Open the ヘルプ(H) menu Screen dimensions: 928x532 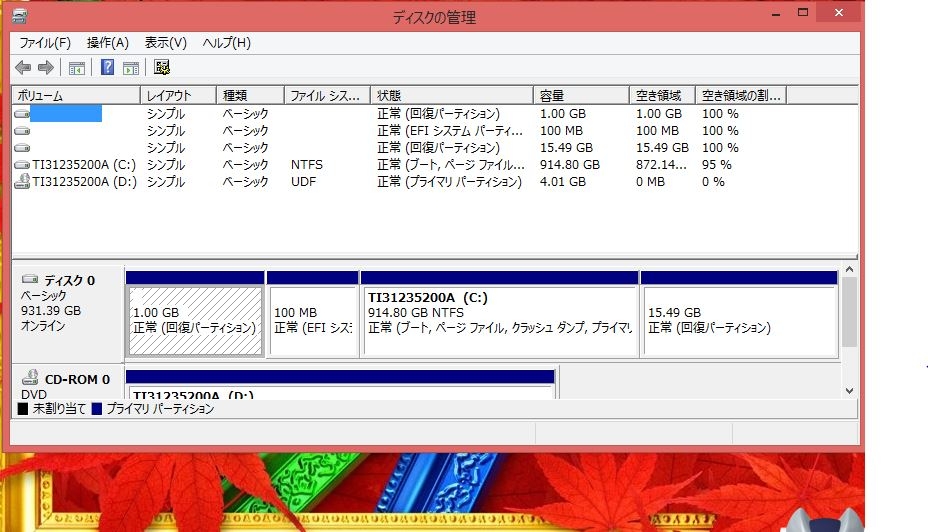227,43
